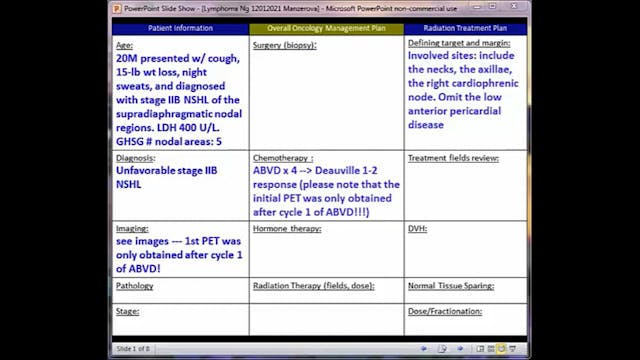Image resolution: width=640 pixels, height=360 pixels.
Task: Click the 'Treatment fields review:' label
Action: (x=453, y=158)
